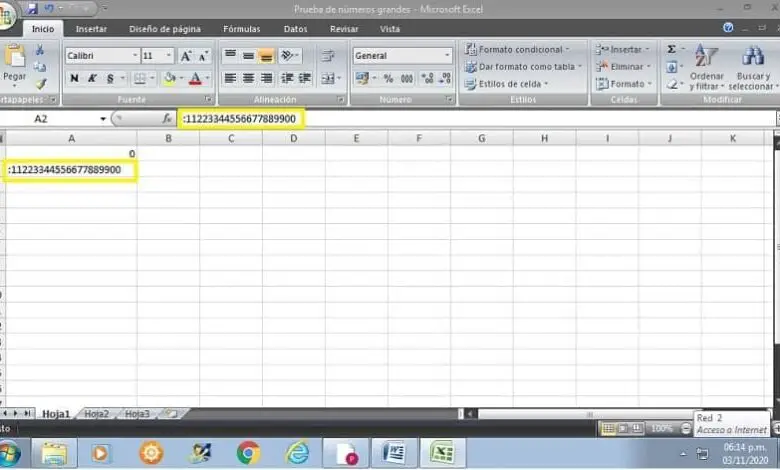This screenshot has width=780, height=470.
Task: Toggle Cursiva italic formatting
Action: (x=92, y=78)
